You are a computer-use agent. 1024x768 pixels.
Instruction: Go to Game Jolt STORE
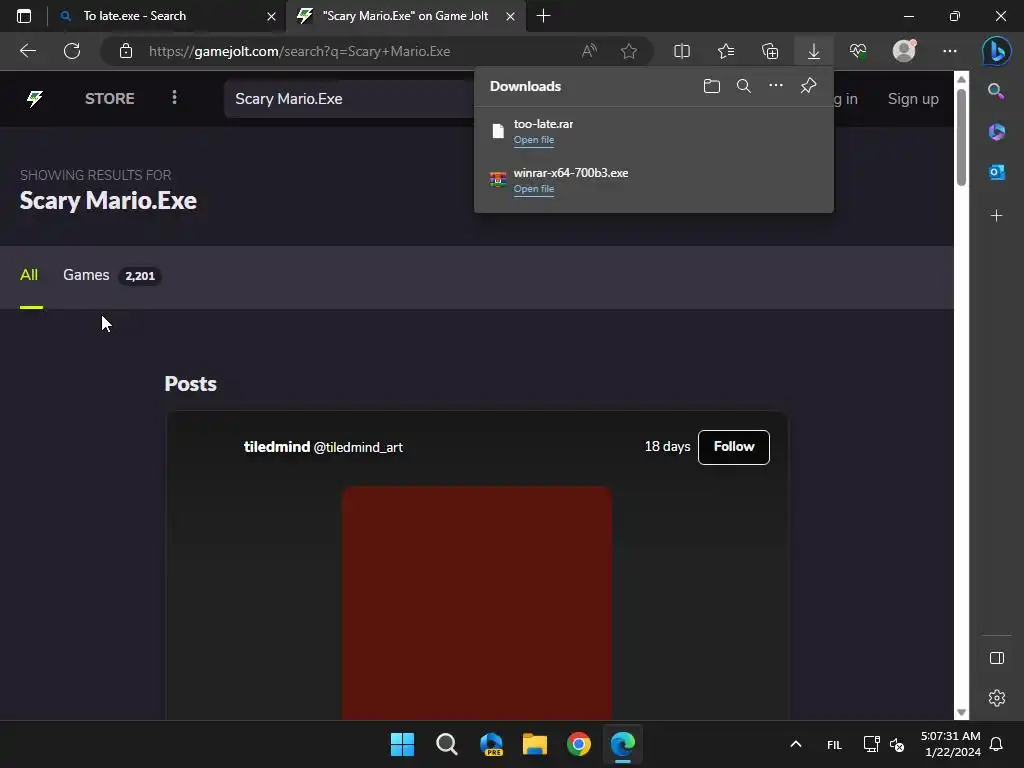point(110,99)
